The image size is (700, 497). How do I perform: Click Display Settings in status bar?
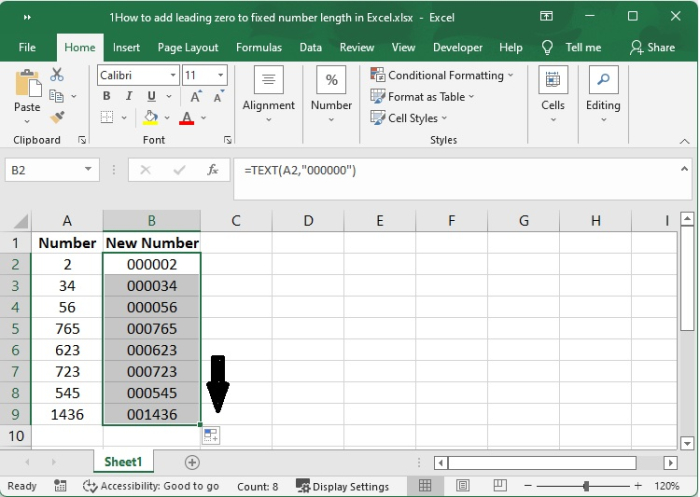tap(343, 486)
